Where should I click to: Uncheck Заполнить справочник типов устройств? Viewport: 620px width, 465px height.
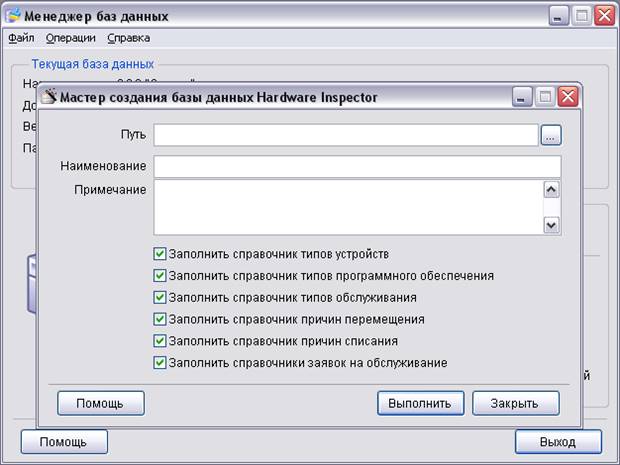click(160, 254)
